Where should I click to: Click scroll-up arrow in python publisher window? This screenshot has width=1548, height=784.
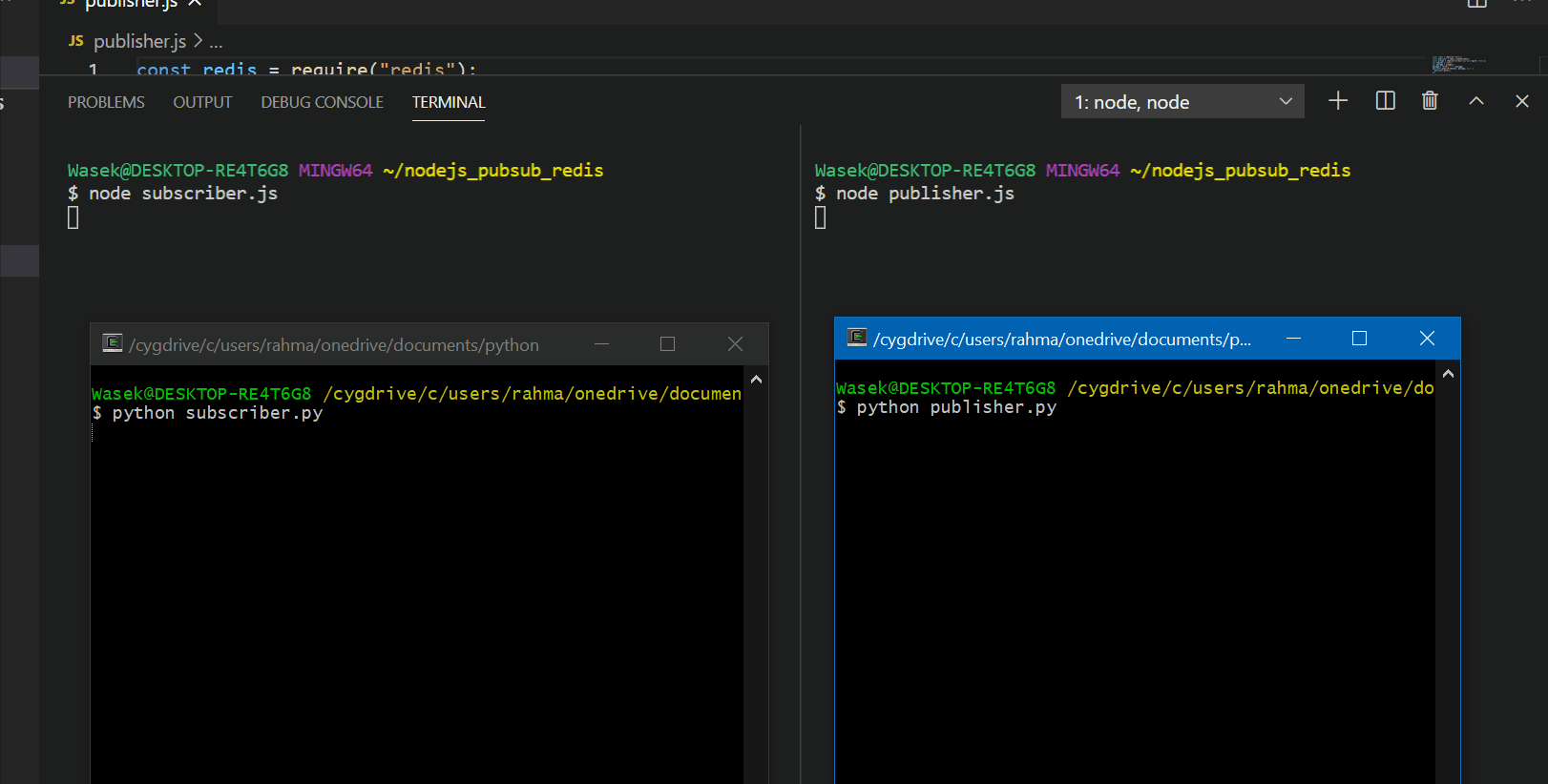click(x=1448, y=374)
